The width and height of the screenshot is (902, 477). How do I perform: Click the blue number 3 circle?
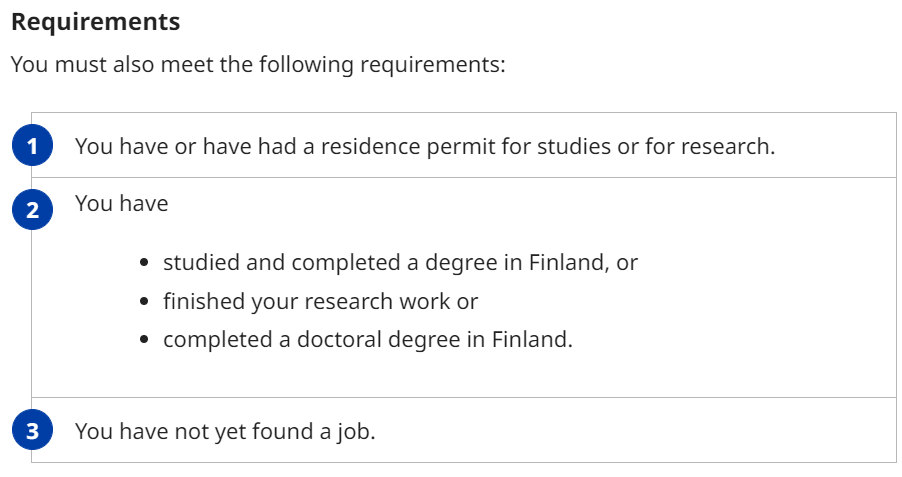32,432
